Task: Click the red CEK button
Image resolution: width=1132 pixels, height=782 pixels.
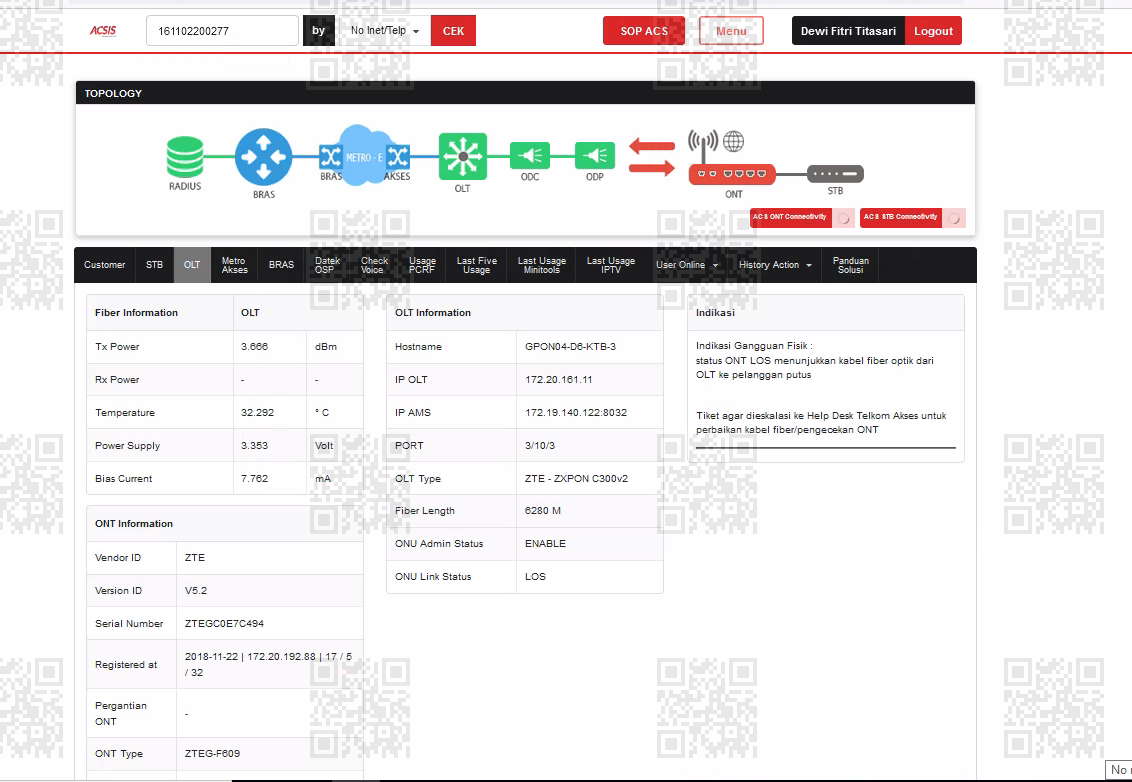Action: point(453,30)
